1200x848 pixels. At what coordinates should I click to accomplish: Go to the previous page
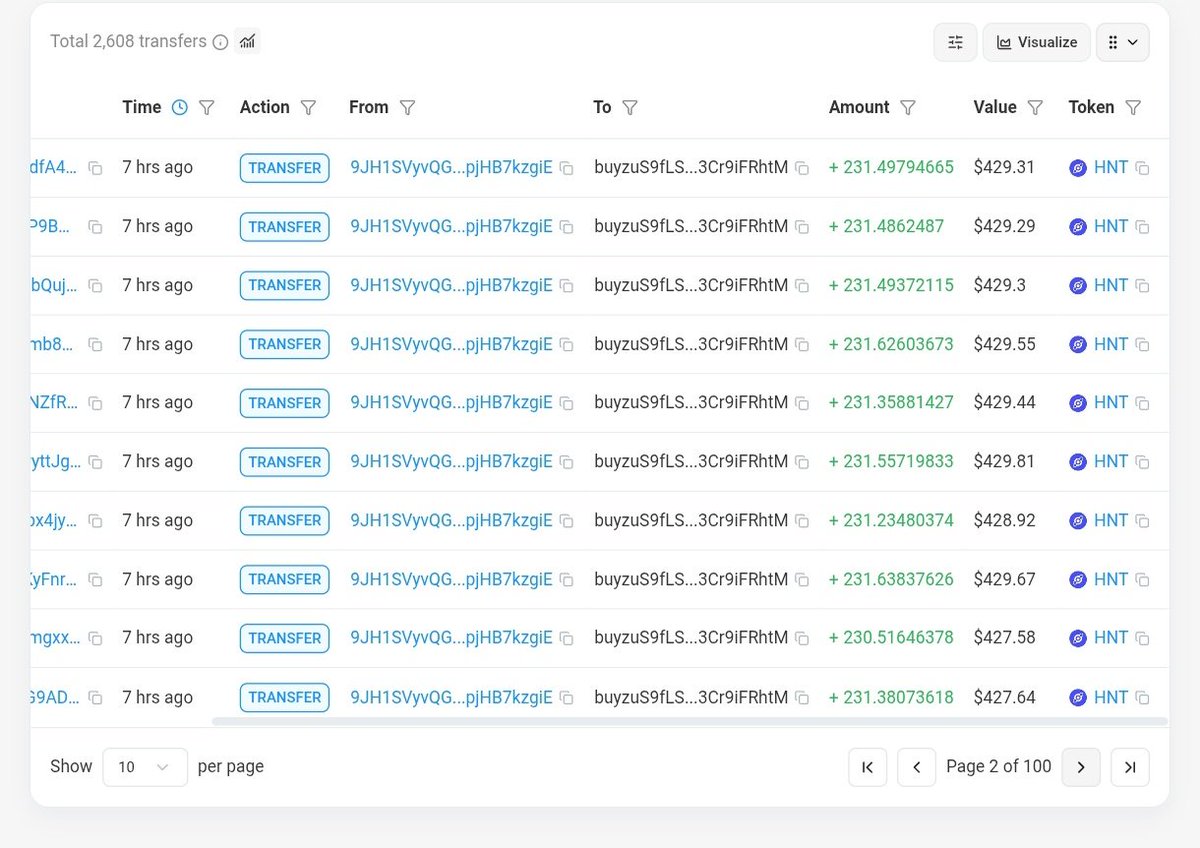click(x=917, y=767)
